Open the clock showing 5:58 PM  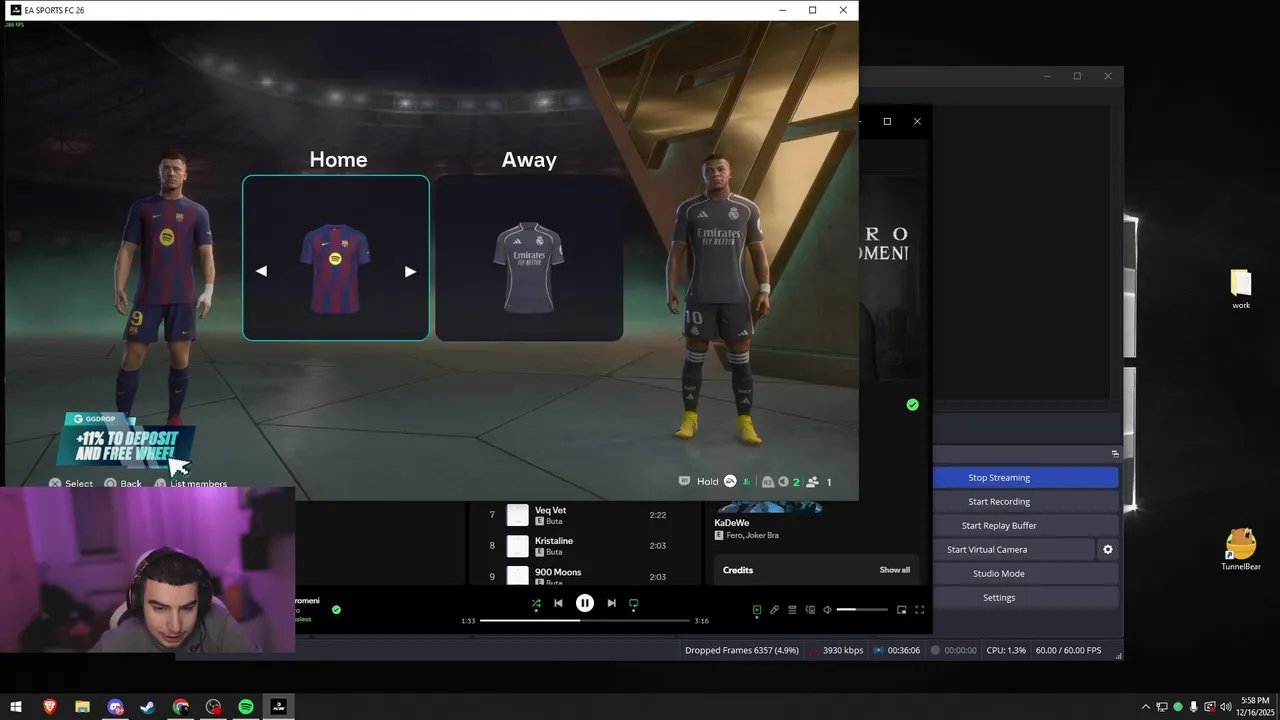coord(1255,707)
